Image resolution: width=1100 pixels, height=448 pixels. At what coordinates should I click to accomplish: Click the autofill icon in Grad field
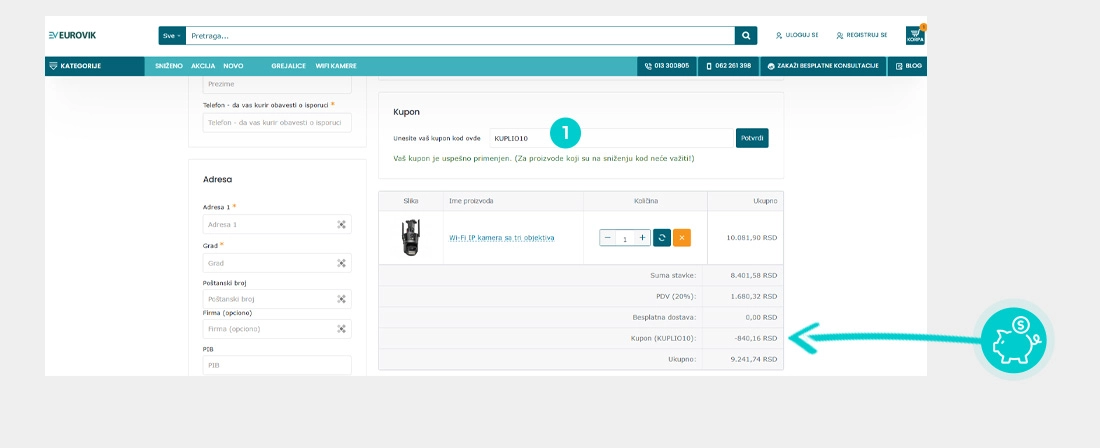(x=341, y=263)
